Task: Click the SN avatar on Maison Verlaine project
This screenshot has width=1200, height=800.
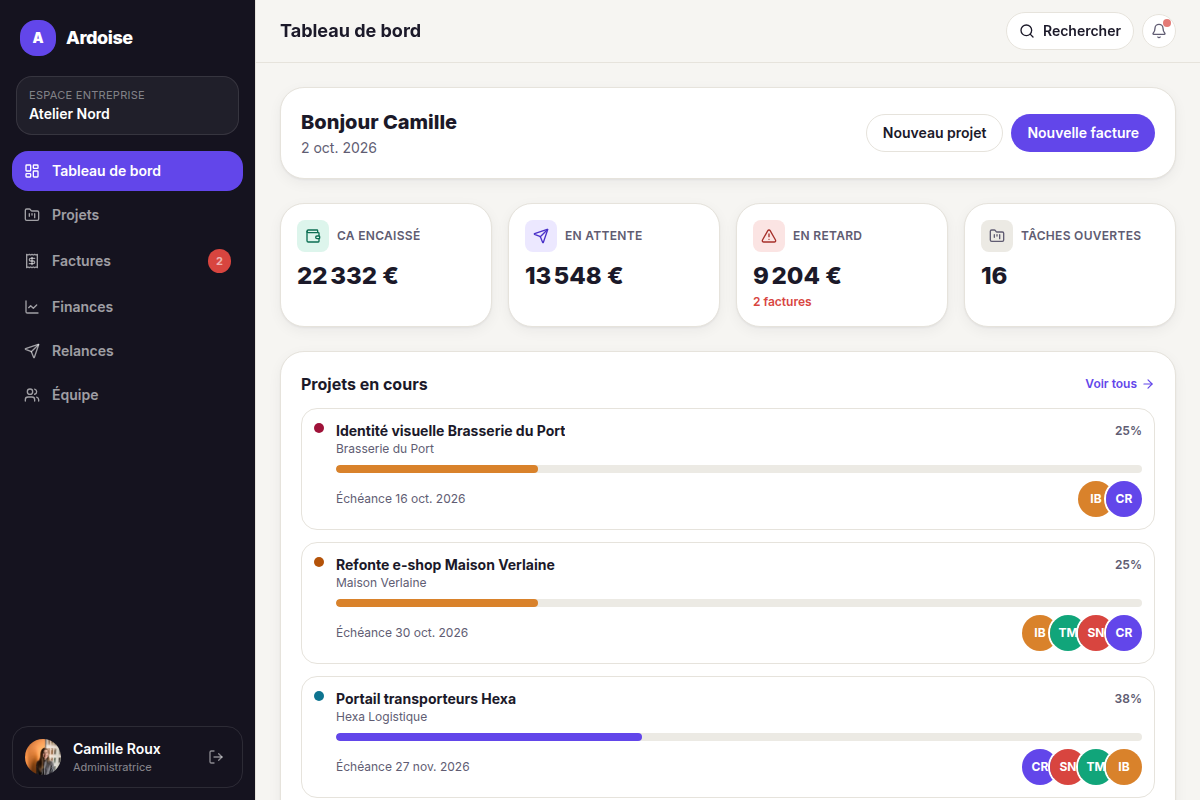Action: (1096, 633)
